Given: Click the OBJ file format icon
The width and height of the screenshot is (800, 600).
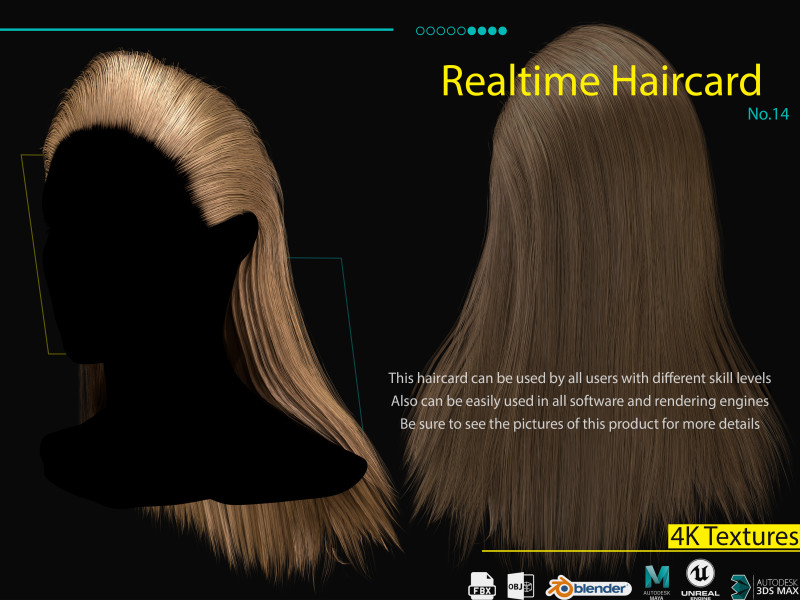Looking at the screenshot, I should pos(520,585).
